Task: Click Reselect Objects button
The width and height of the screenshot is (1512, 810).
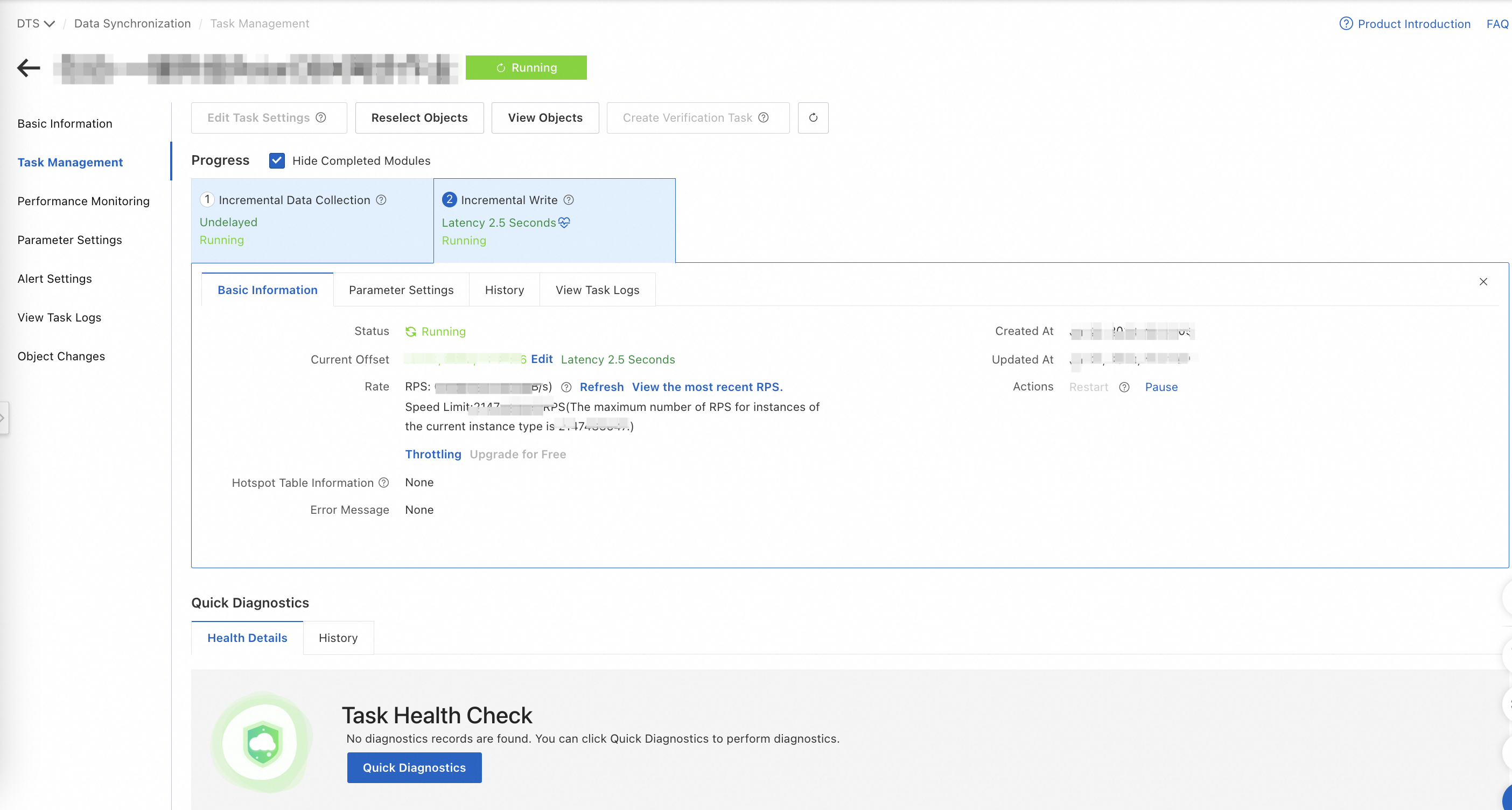Action: [x=419, y=118]
